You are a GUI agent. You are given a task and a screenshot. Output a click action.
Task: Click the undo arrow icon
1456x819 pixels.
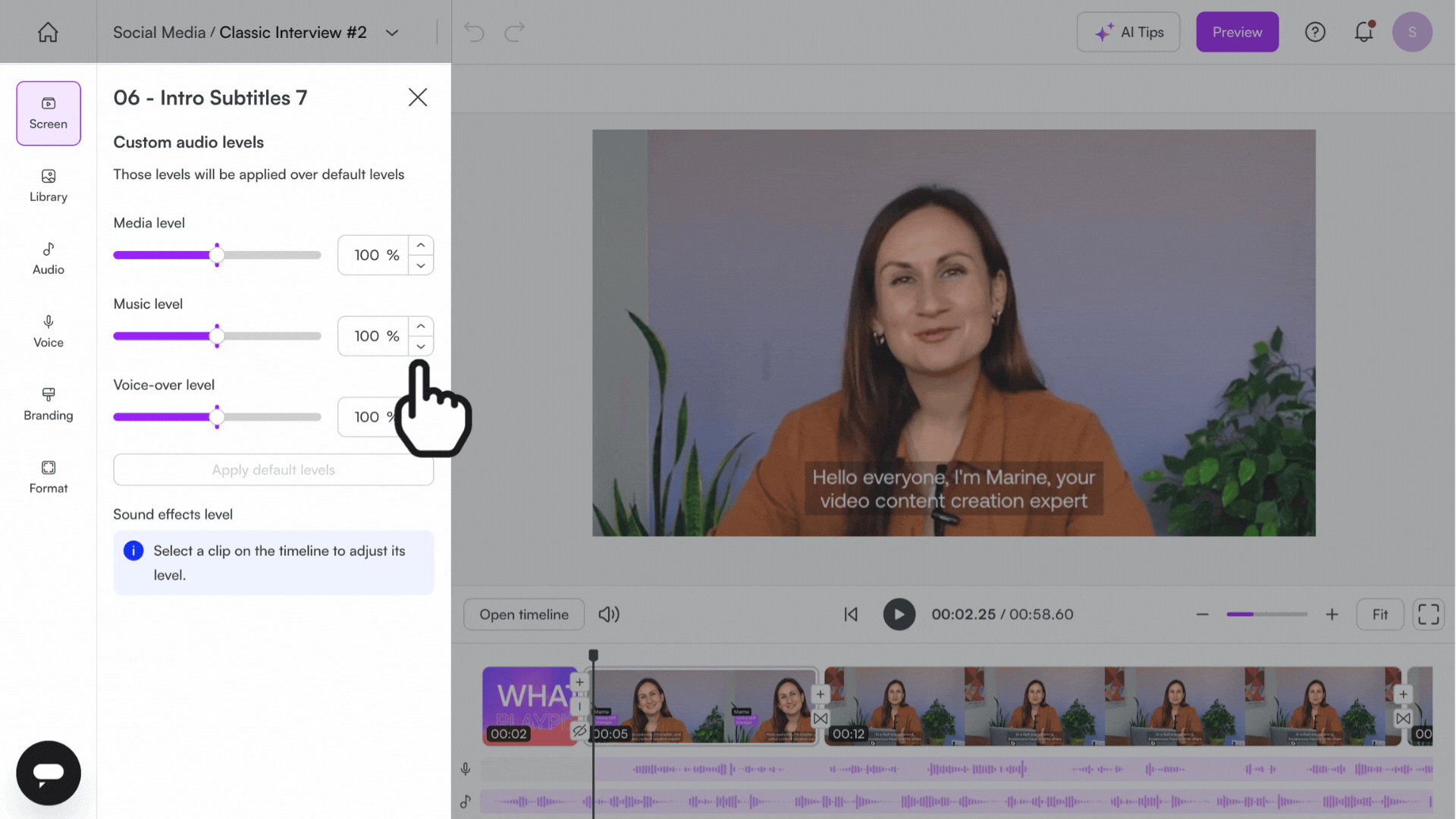(x=474, y=32)
